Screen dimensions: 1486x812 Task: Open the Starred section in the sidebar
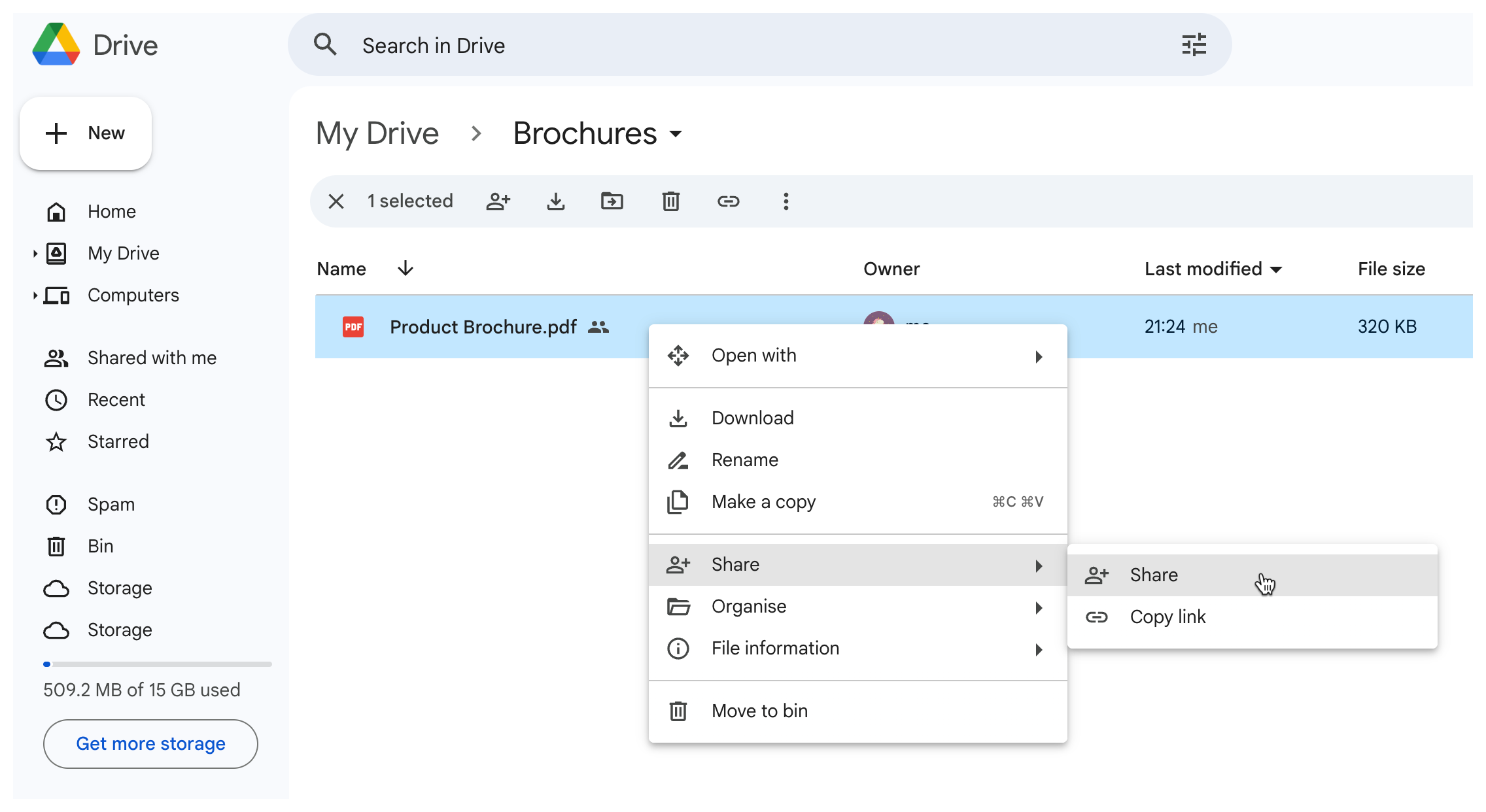118,441
